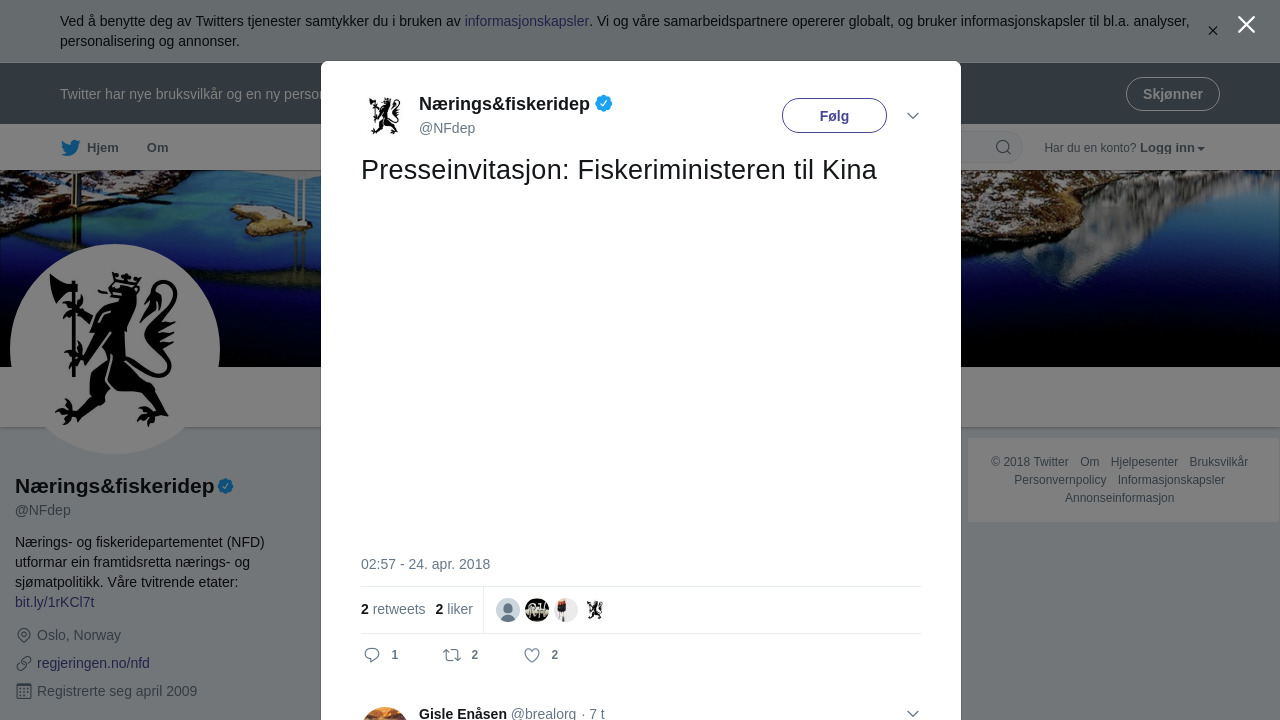Open the regjeringen.no/nfd profile link

pyautogui.click(x=93, y=663)
